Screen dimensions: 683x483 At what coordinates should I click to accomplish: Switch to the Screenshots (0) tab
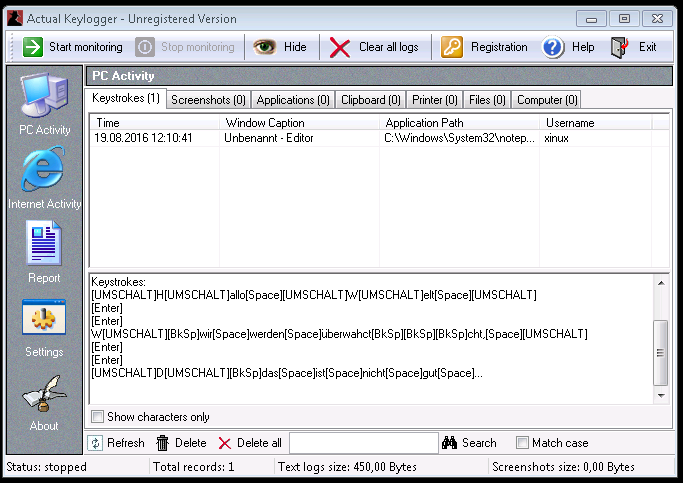208,100
